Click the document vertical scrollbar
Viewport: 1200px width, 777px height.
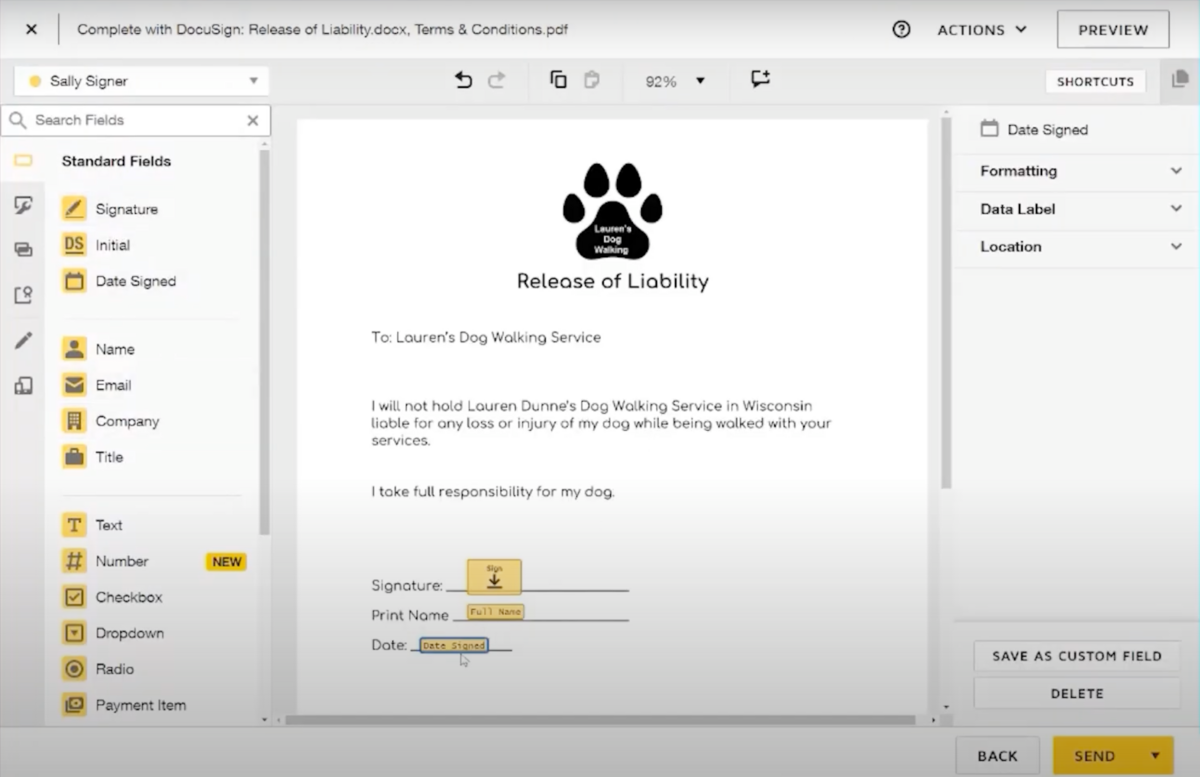[946, 305]
